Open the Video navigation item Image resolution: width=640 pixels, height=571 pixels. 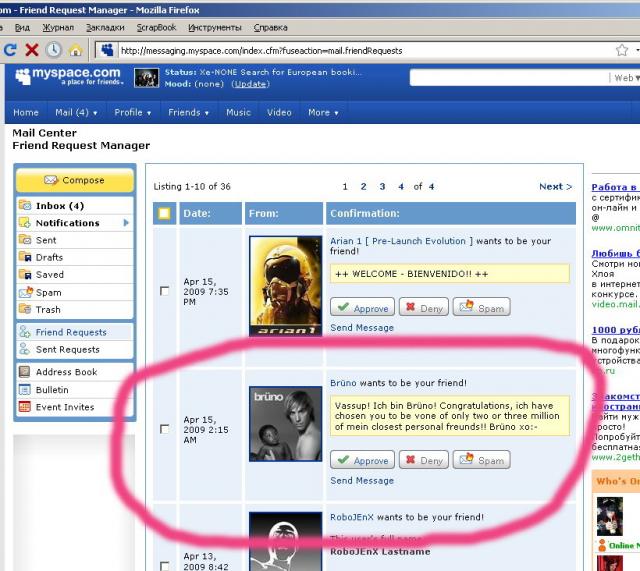279,112
